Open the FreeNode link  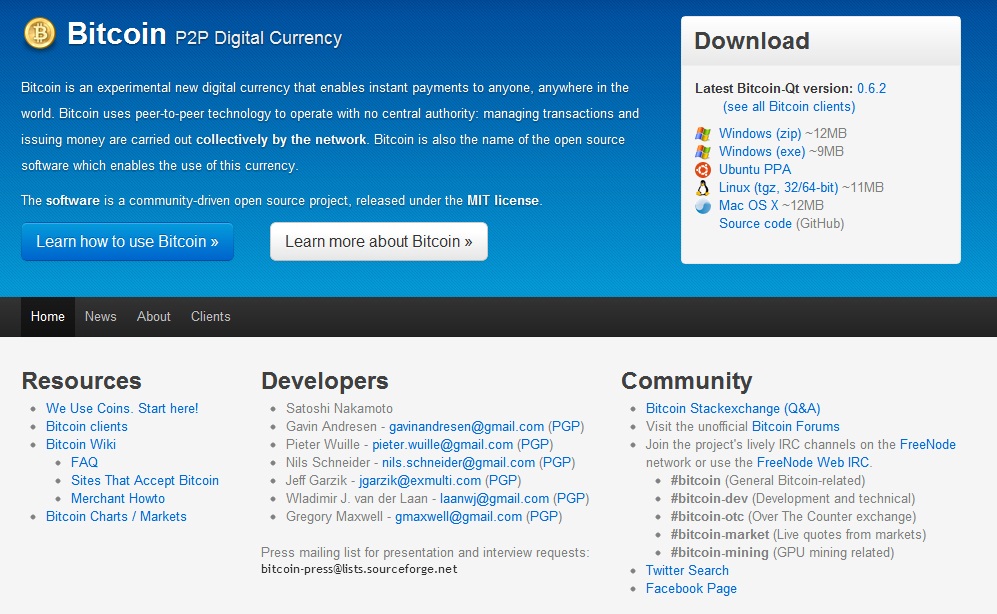point(928,444)
